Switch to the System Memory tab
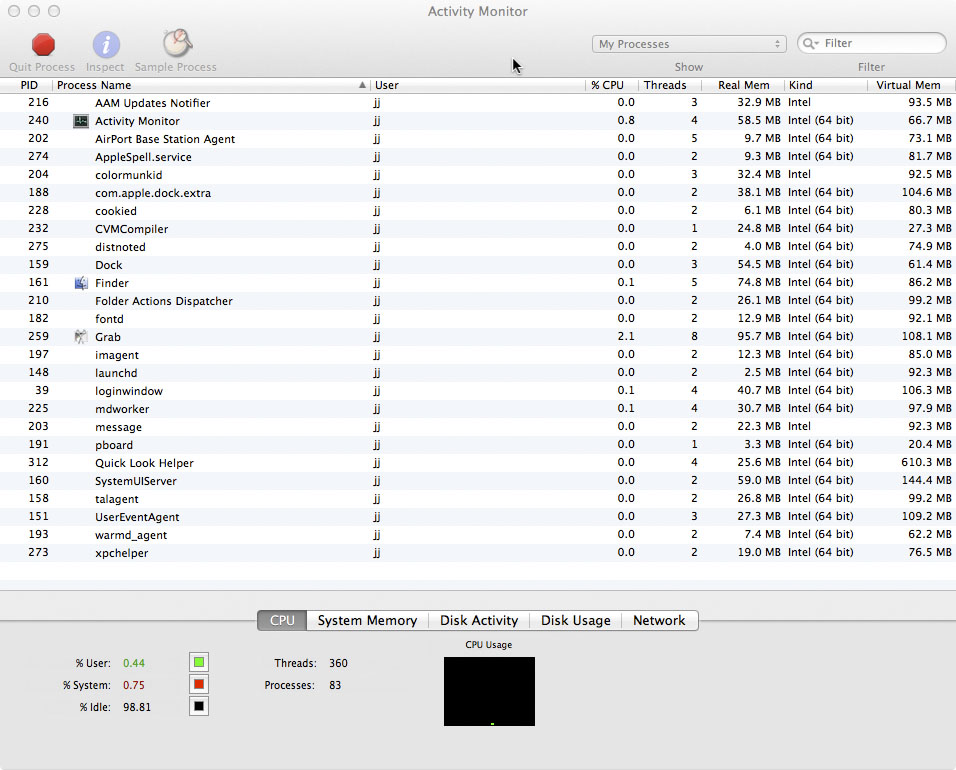The height and width of the screenshot is (770, 956). [368, 621]
